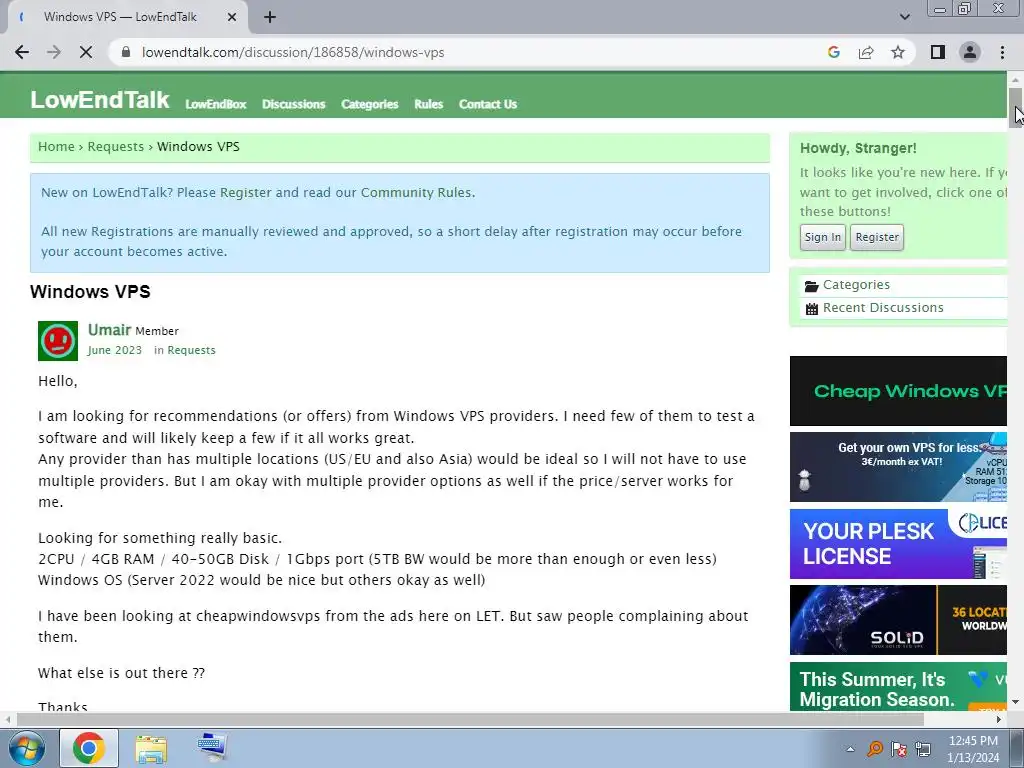1024x768 pixels.
Task: Open Contact Us in the nav bar
Action: pyautogui.click(x=488, y=104)
